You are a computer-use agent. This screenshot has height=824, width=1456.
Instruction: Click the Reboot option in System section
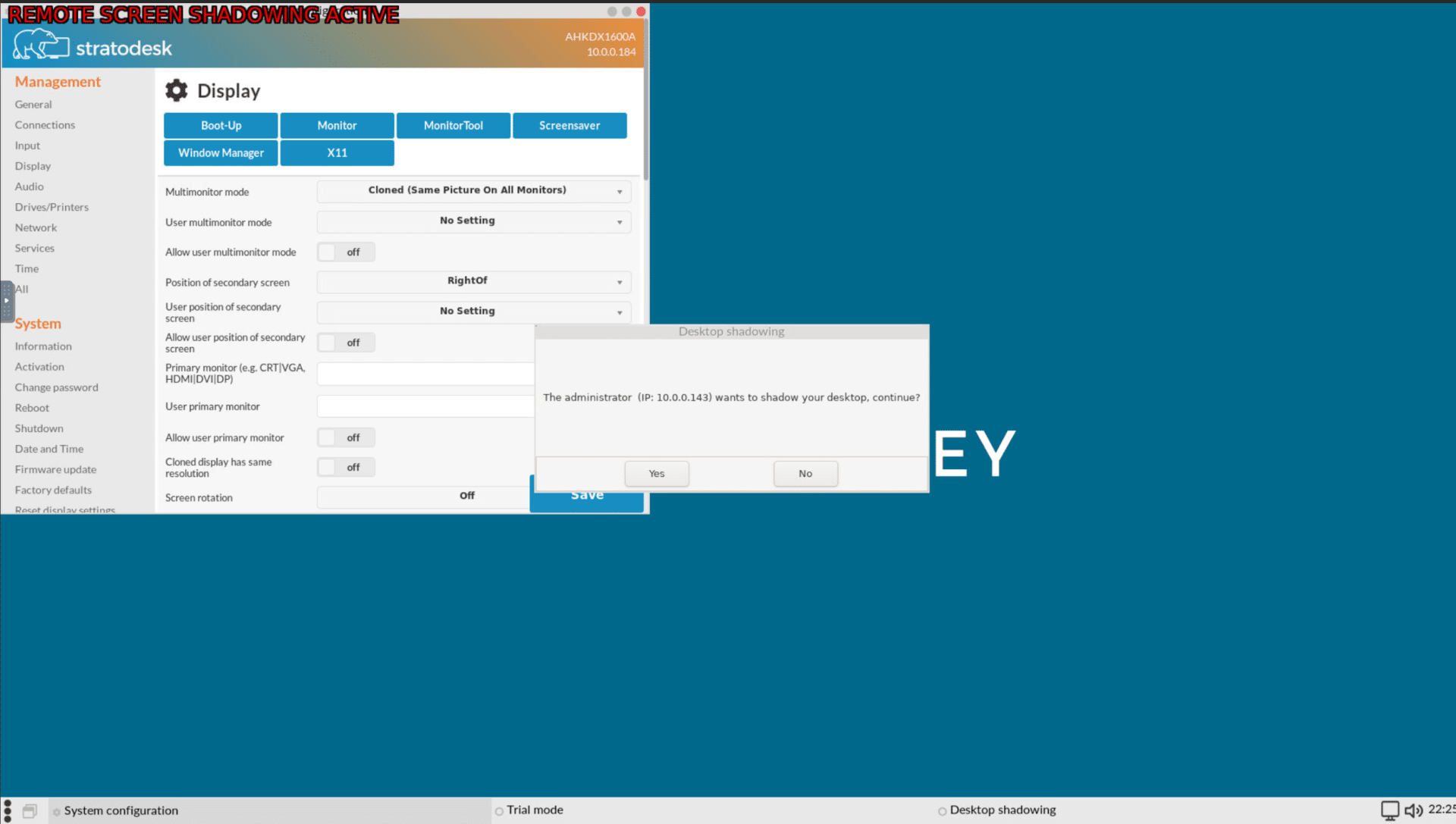[31, 407]
